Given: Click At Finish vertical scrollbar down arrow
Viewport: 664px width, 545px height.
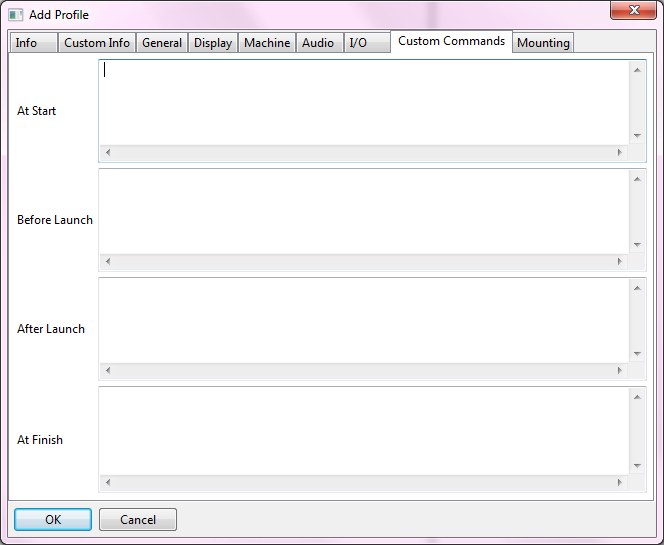Looking at the screenshot, I should point(637,465).
